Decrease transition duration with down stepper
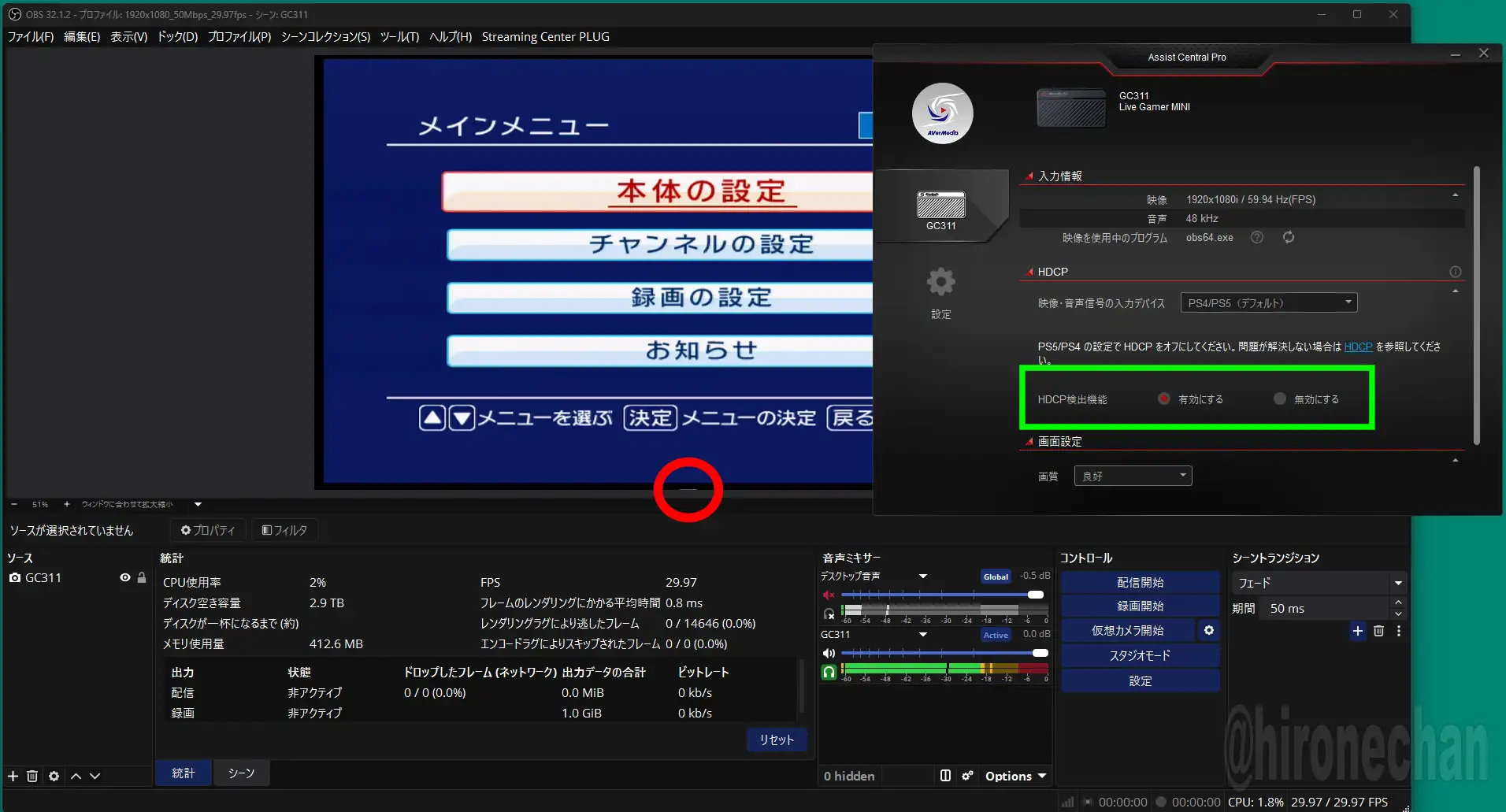Viewport: 1506px width, 812px height. (1398, 614)
